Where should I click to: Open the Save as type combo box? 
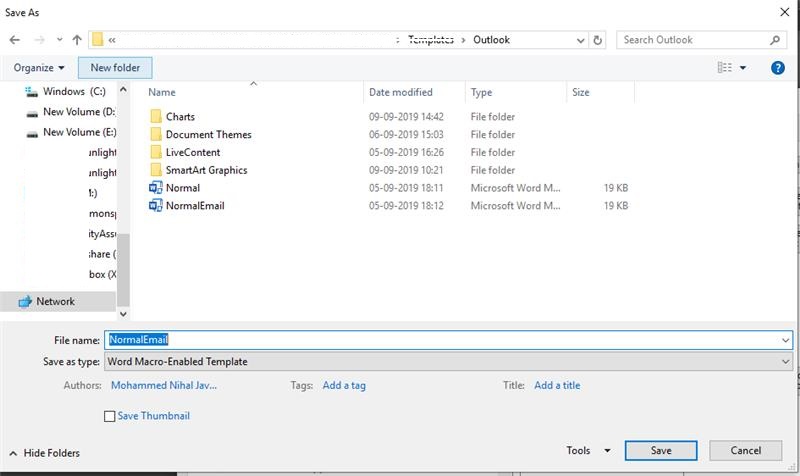pyautogui.click(x=448, y=362)
